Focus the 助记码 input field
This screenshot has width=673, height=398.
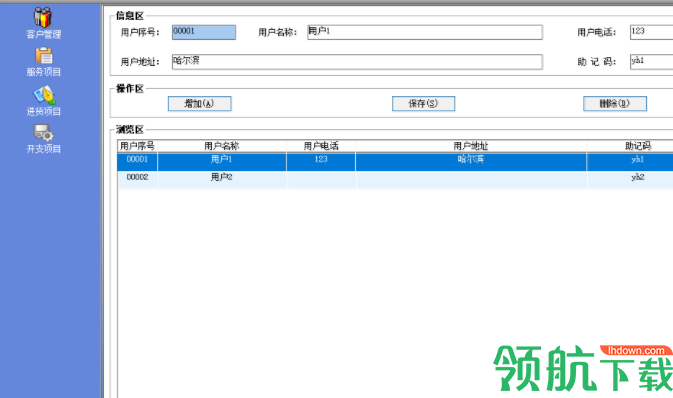click(x=651, y=62)
